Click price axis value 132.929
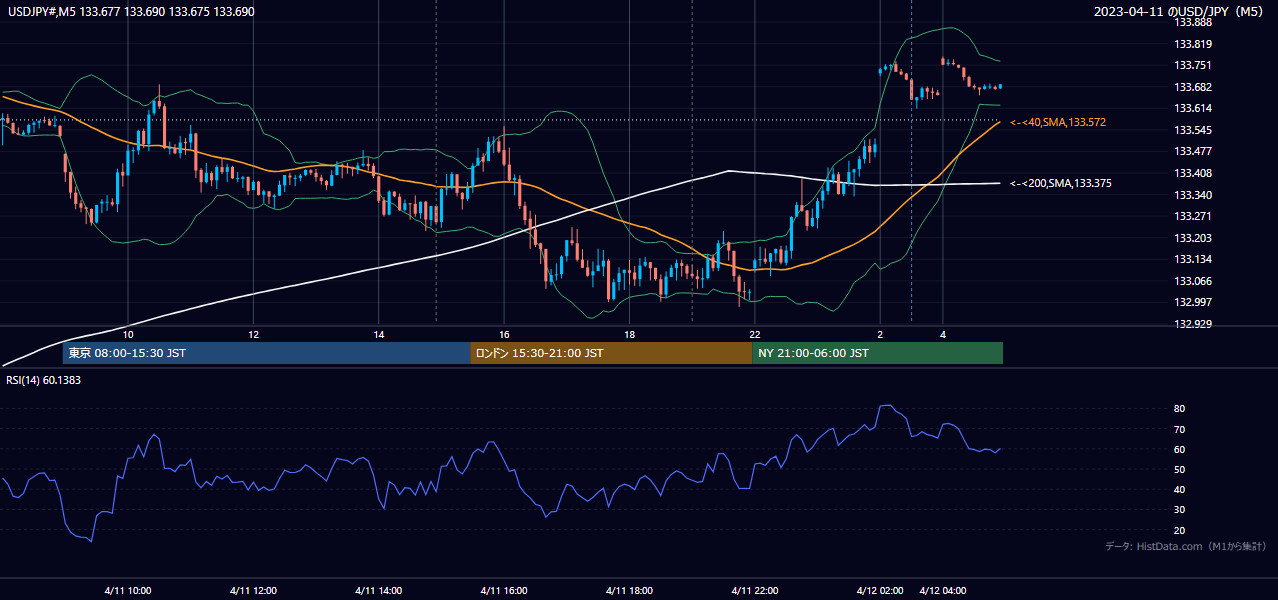 click(1193, 324)
